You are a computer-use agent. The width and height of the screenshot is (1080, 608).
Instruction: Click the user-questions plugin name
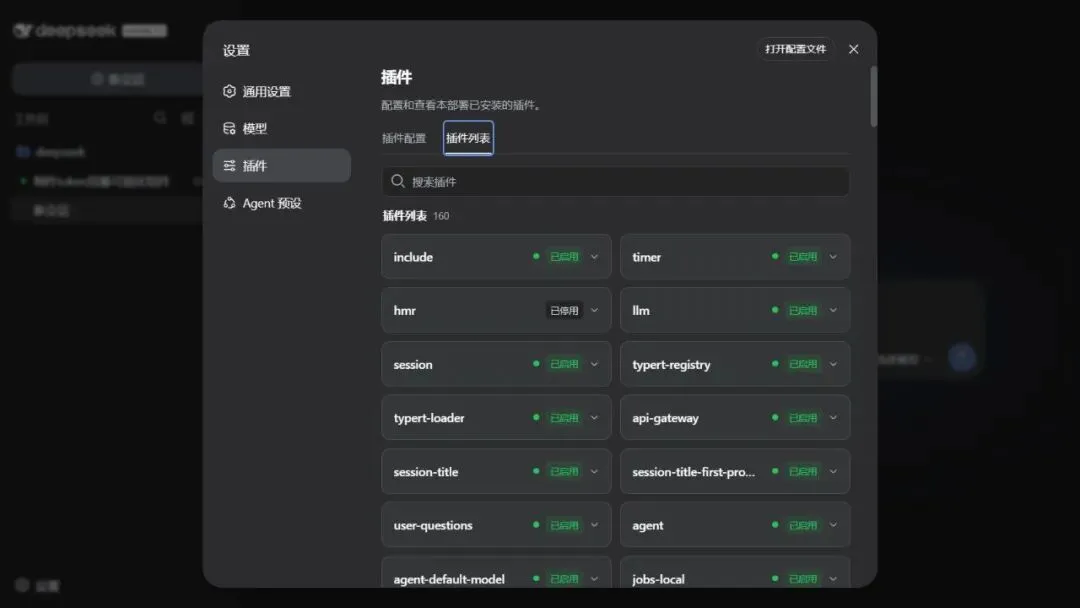coord(433,525)
